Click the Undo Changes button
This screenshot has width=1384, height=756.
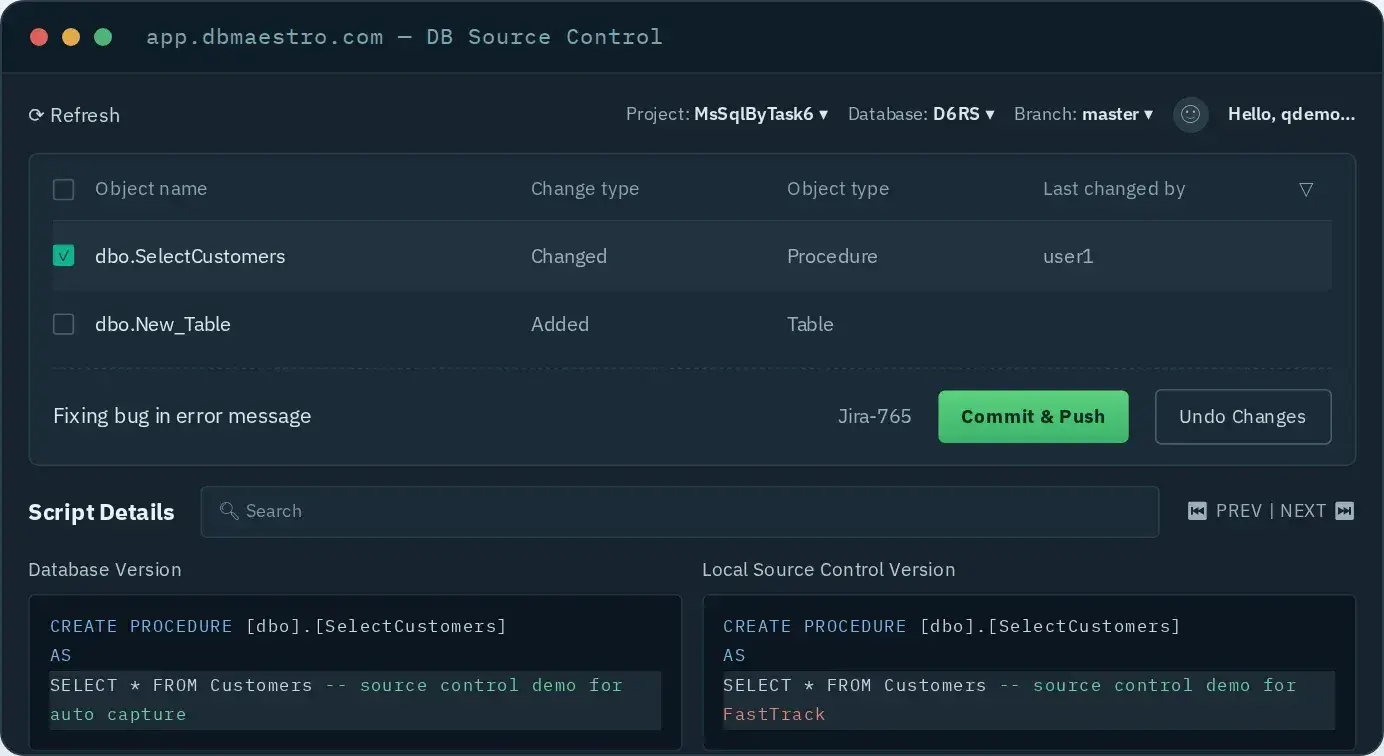point(1243,416)
